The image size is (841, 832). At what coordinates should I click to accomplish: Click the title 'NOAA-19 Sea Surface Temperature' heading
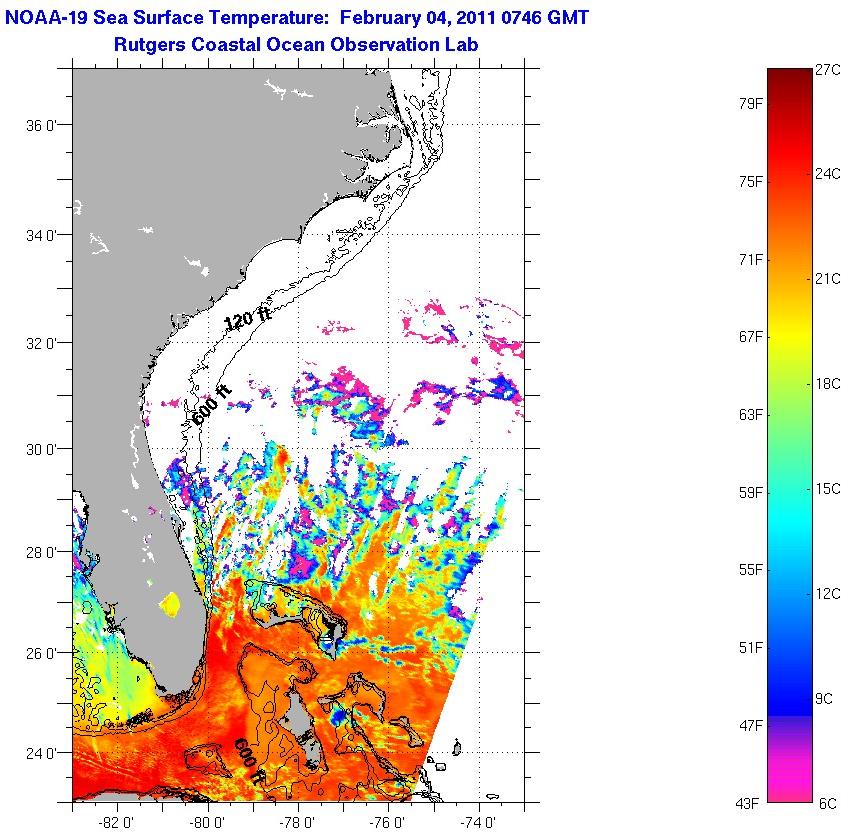click(297, 18)
